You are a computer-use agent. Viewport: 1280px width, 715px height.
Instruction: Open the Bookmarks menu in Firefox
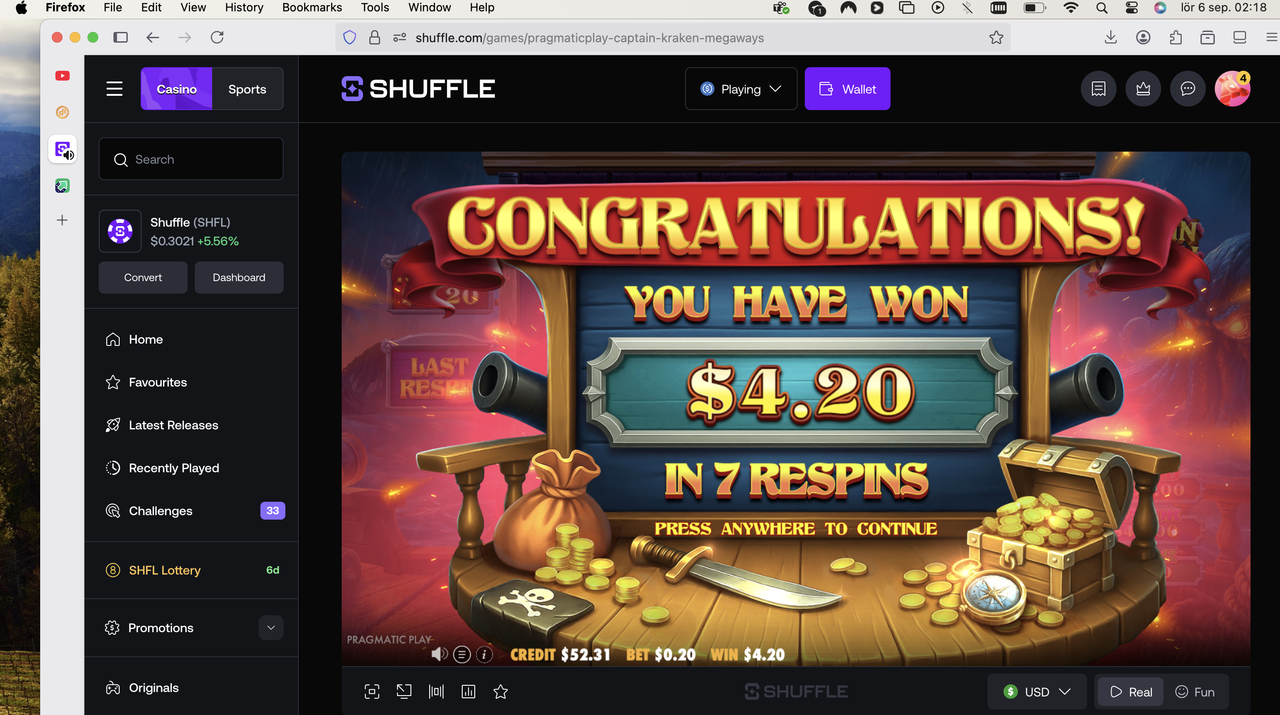pos(312,7)
